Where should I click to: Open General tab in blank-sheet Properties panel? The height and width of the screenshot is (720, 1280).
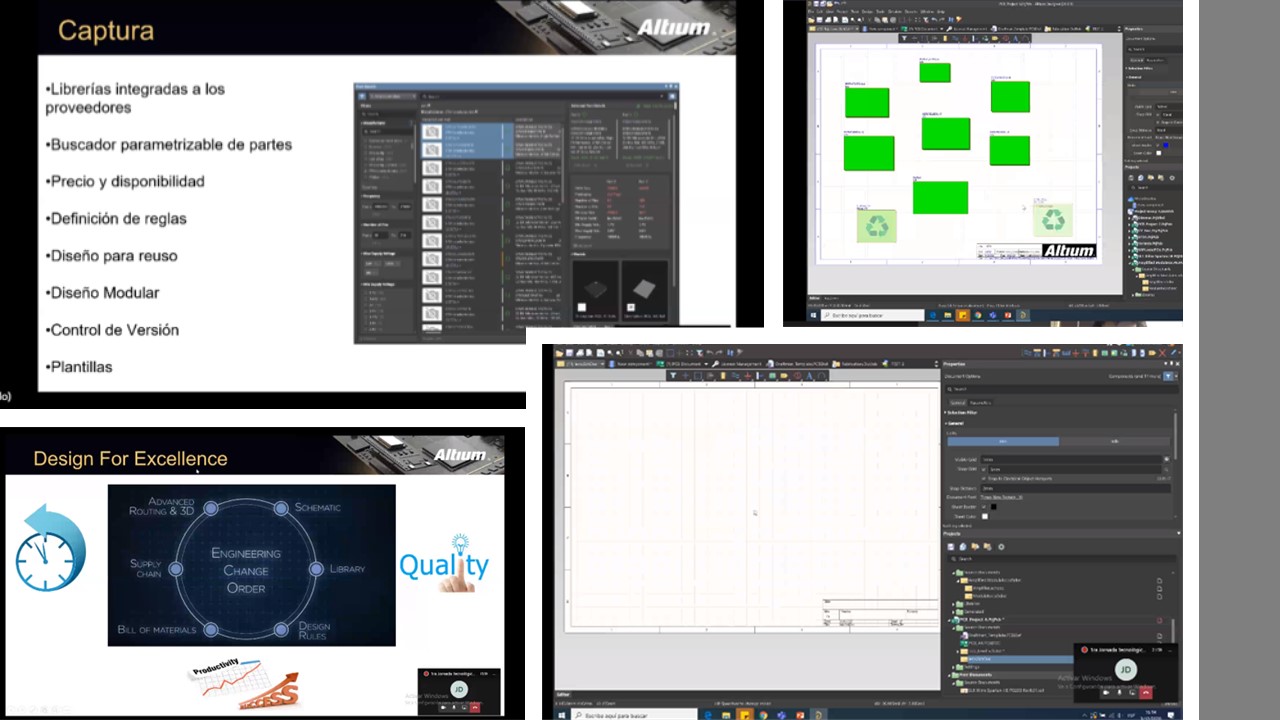[958, 403]
